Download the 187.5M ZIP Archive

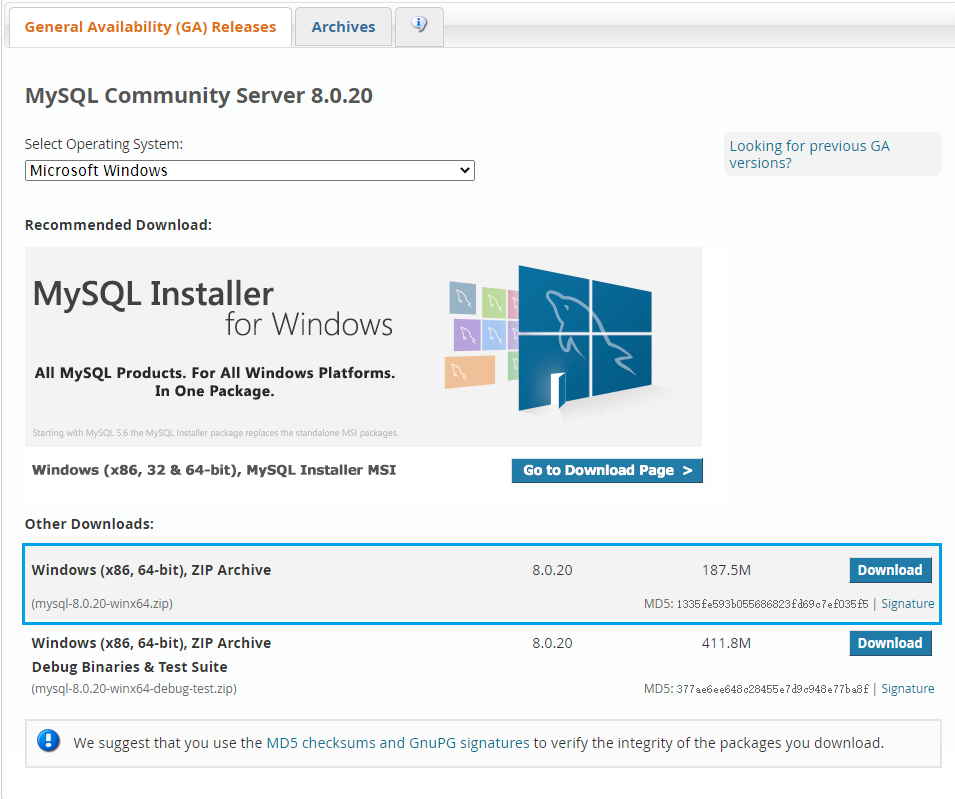[x=890, y=570]
